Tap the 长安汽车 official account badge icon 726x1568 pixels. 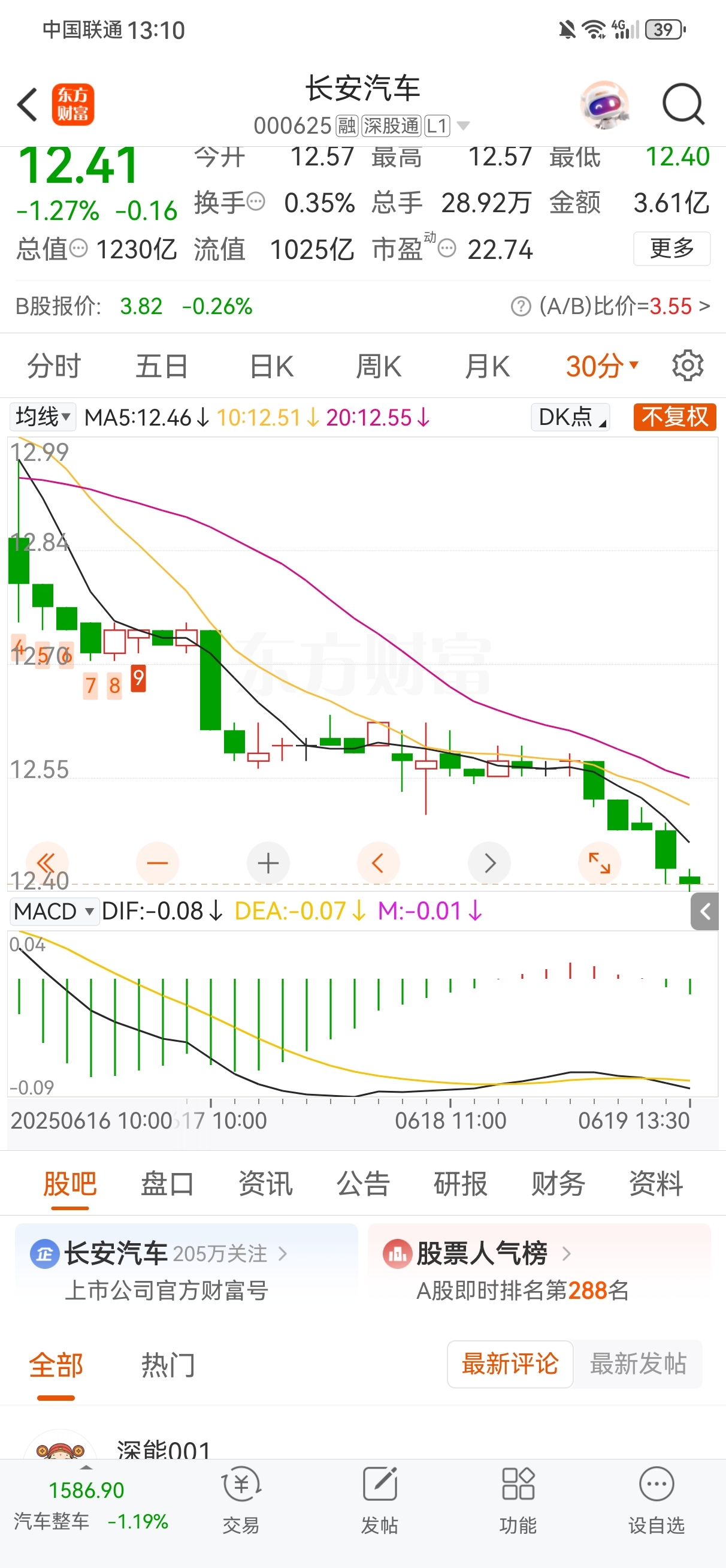pyautogui.click(x=44, y=1253)
